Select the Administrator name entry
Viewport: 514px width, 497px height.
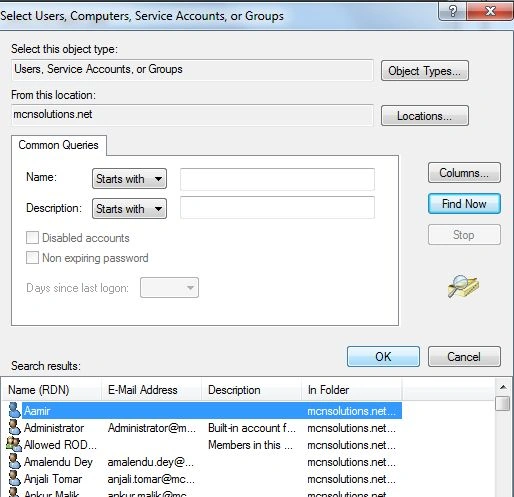(x=54, y=428)
